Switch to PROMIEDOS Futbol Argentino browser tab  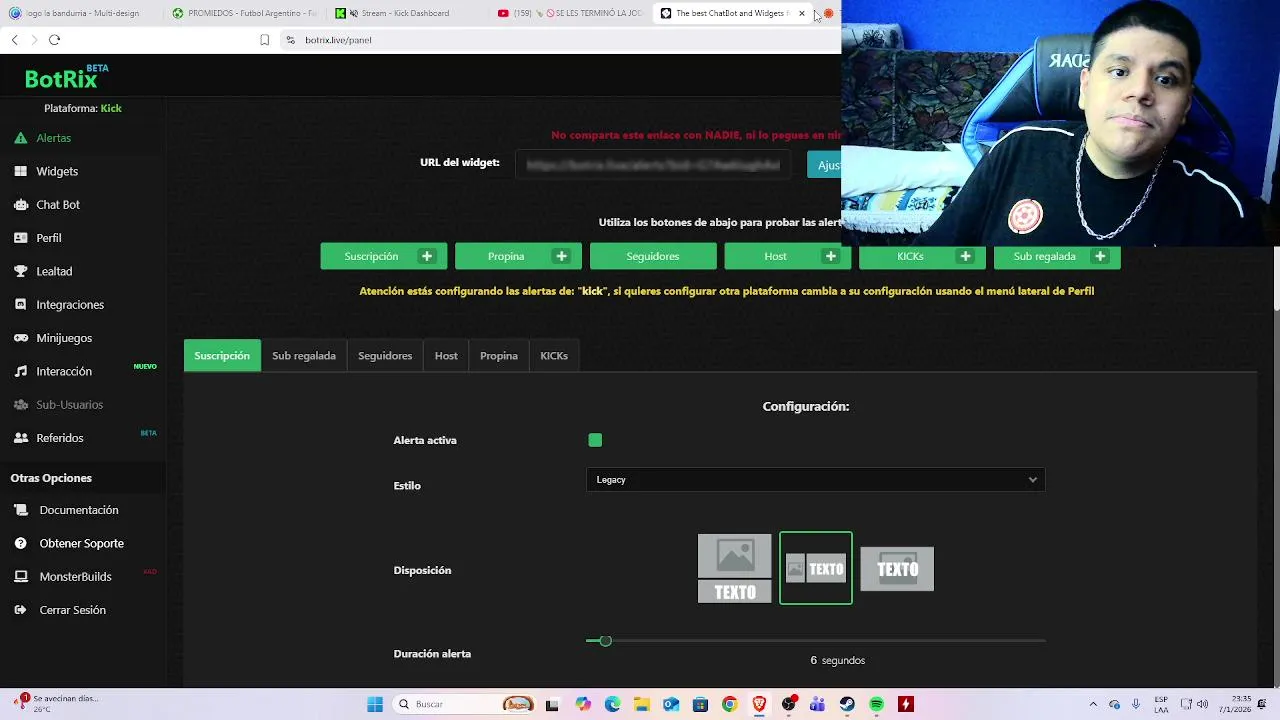tap(244, 13)
